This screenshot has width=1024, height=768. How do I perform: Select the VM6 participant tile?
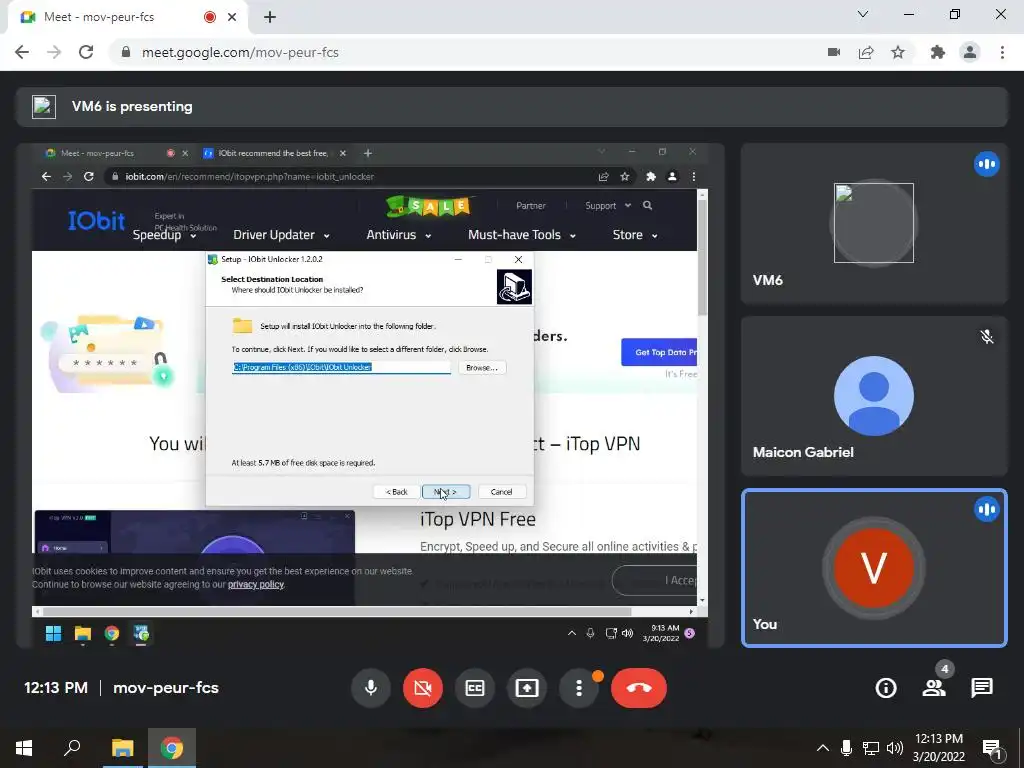tap(874, 224)
